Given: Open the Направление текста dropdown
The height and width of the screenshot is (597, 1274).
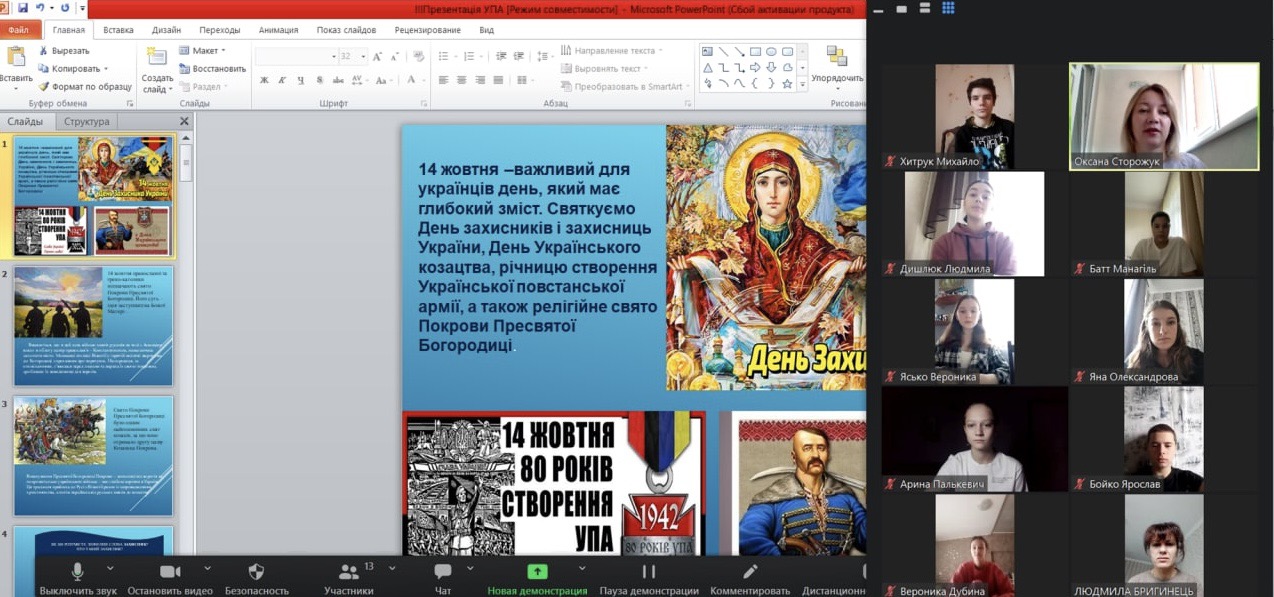Looking at the screenshot, I should (x=611, y=50).
